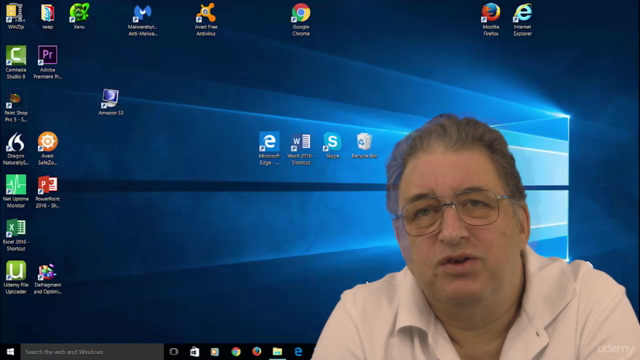
Task: Open File Explorer from the taskbar
Action: (277, 351)
